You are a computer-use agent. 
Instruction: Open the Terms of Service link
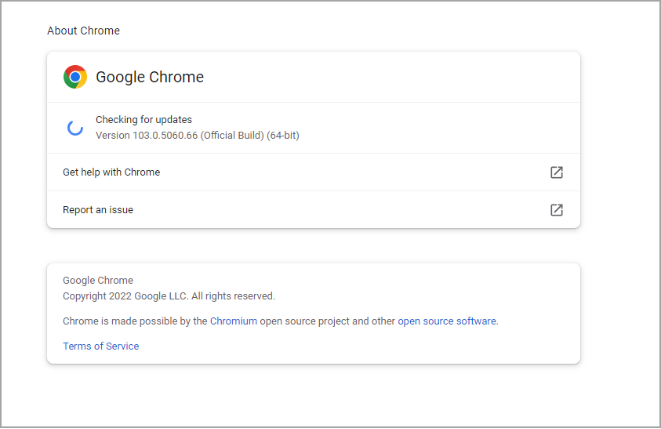tap(101, 346)
